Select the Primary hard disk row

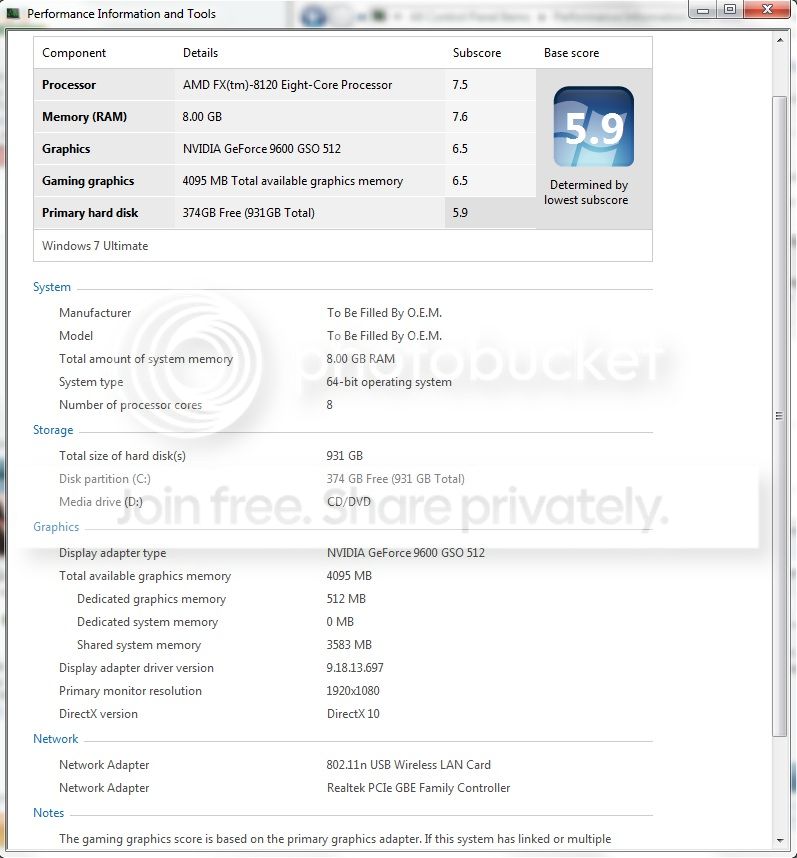(x=284, y=213)
